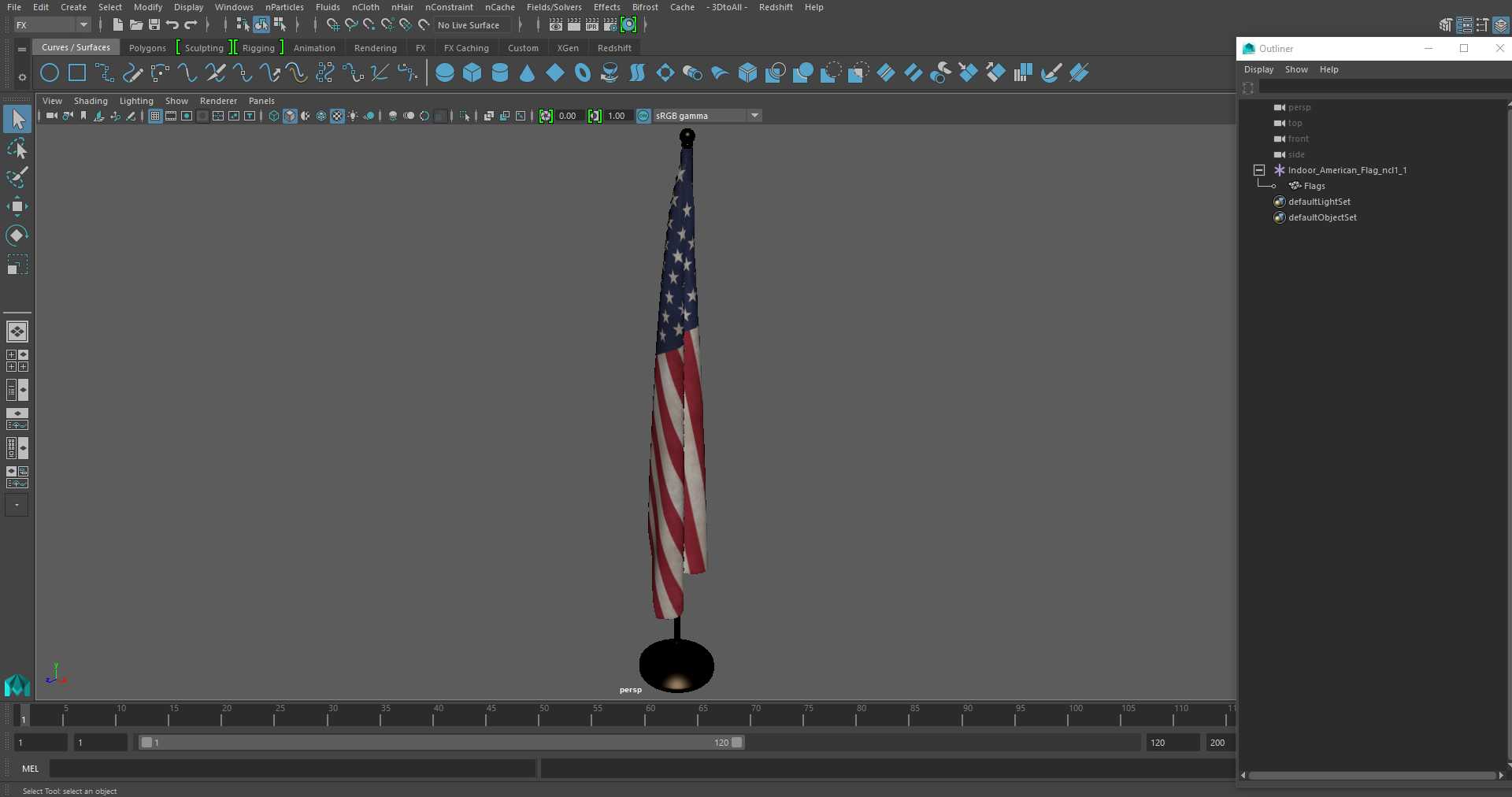Collapse the Indoor_American_Flag_ncl1_1 node
Screen dimensions: 1512x797
pos(1259,170)
